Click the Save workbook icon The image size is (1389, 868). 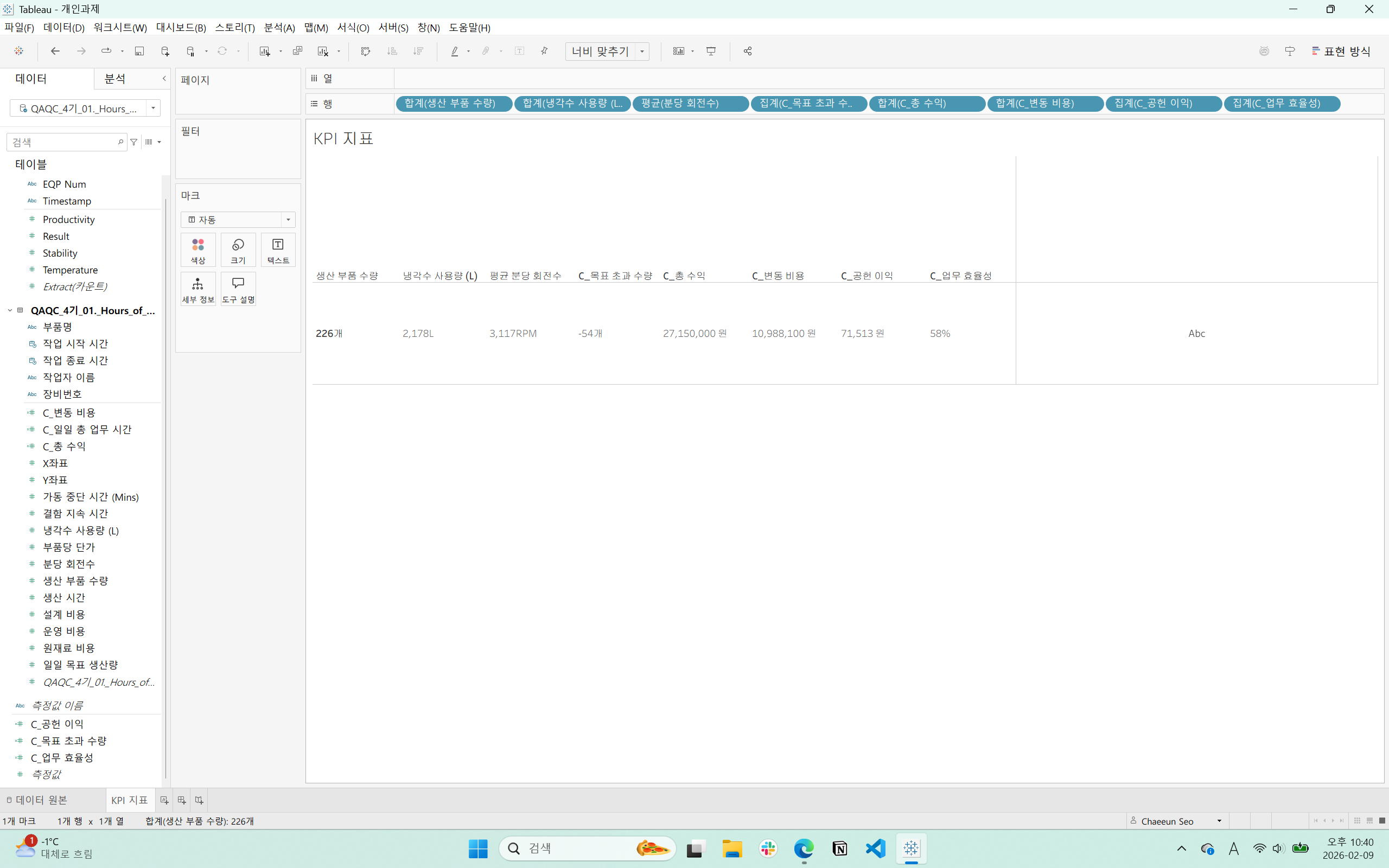(x=139, y=51)
